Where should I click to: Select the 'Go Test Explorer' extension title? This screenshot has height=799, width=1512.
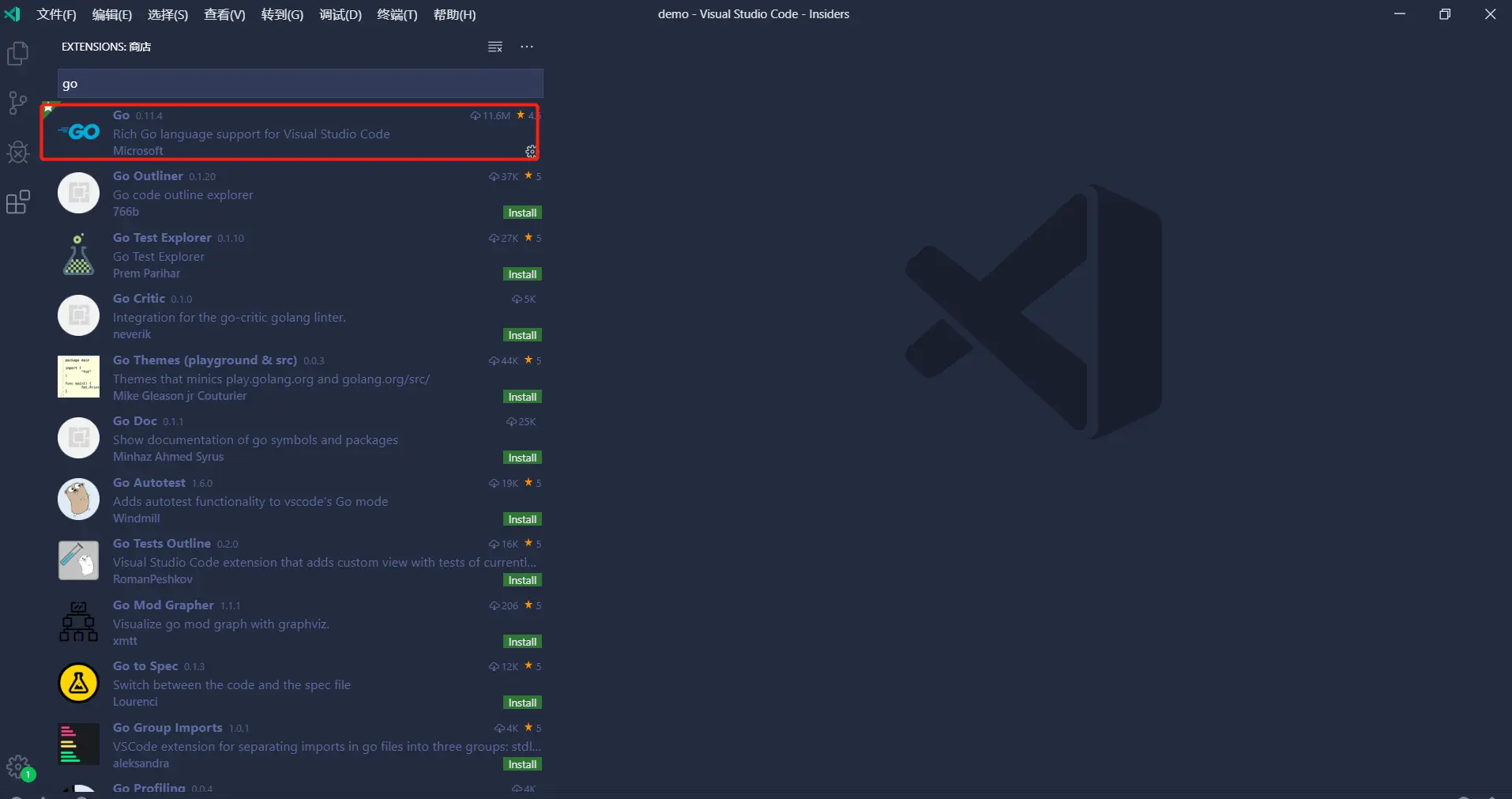162,238
